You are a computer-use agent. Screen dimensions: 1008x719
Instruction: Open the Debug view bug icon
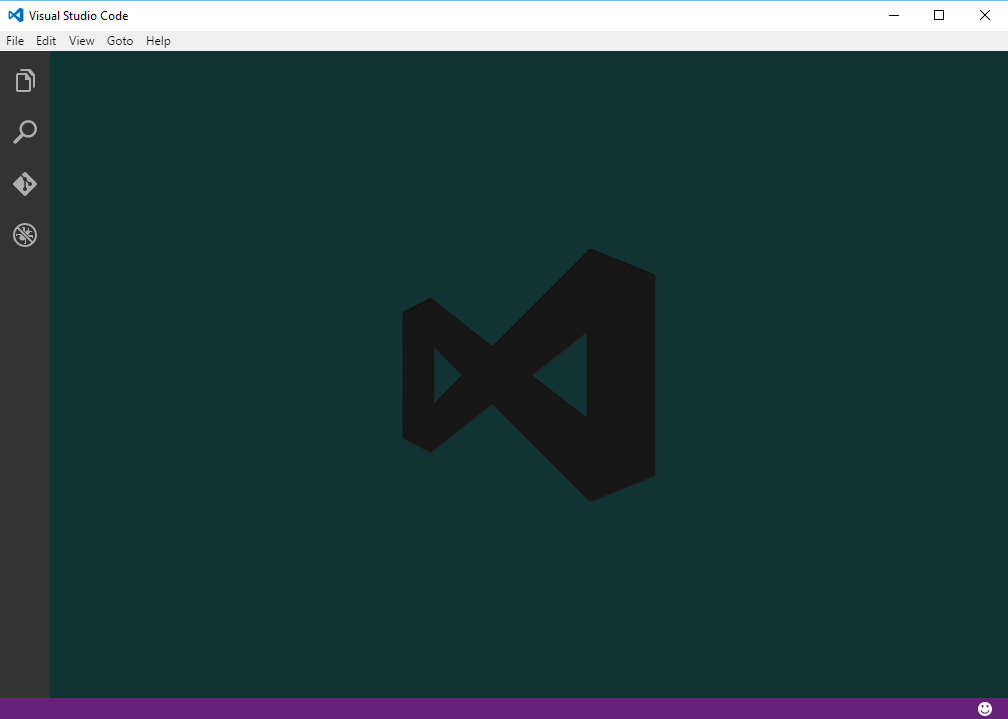pos(25,235)
